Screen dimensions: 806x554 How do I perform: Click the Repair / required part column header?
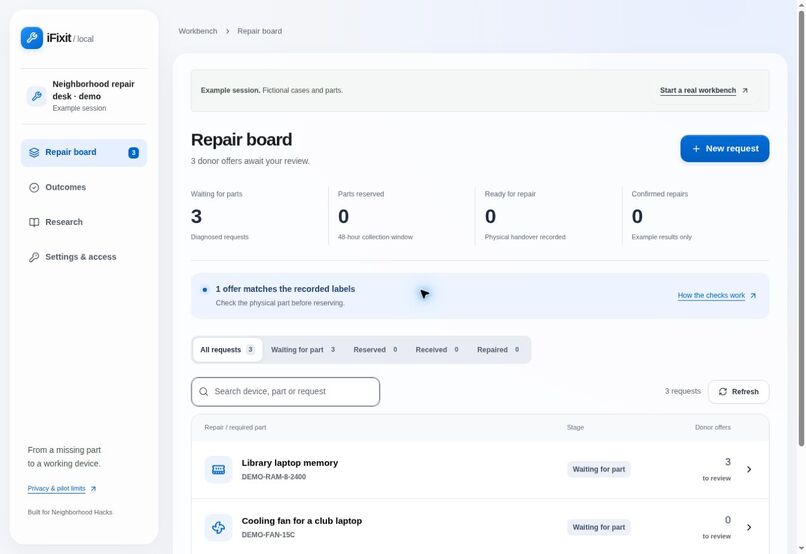[x=235, y=428]
